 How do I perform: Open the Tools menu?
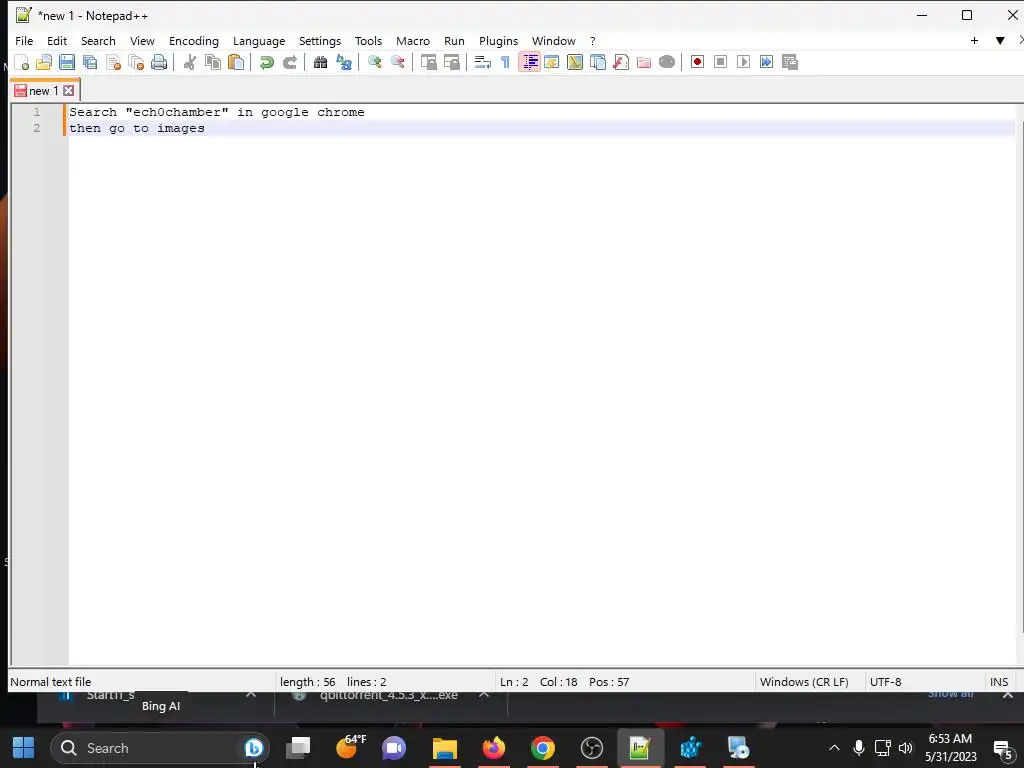(368, 40)
